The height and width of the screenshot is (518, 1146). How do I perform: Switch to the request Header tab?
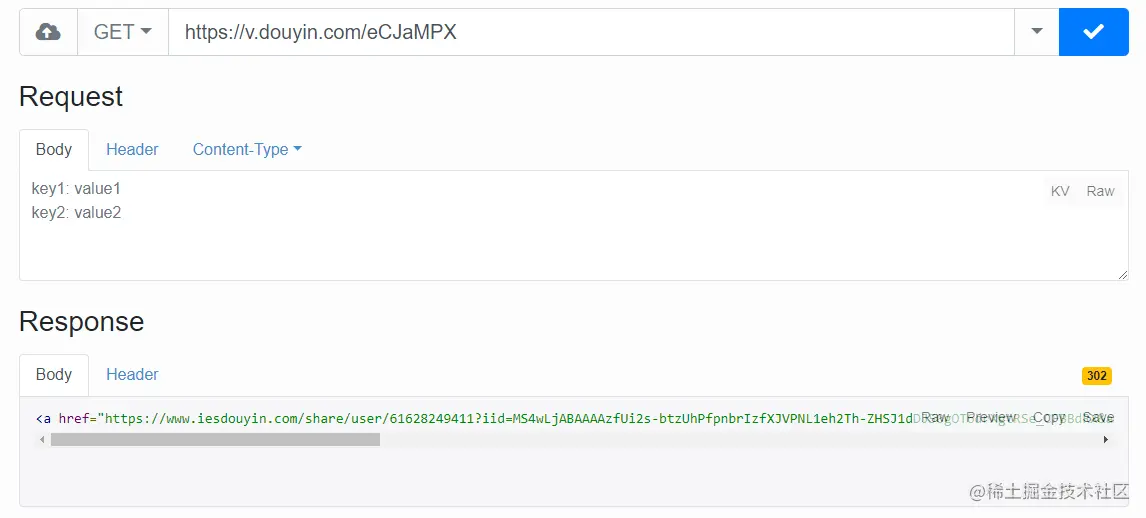coord(132,149)
